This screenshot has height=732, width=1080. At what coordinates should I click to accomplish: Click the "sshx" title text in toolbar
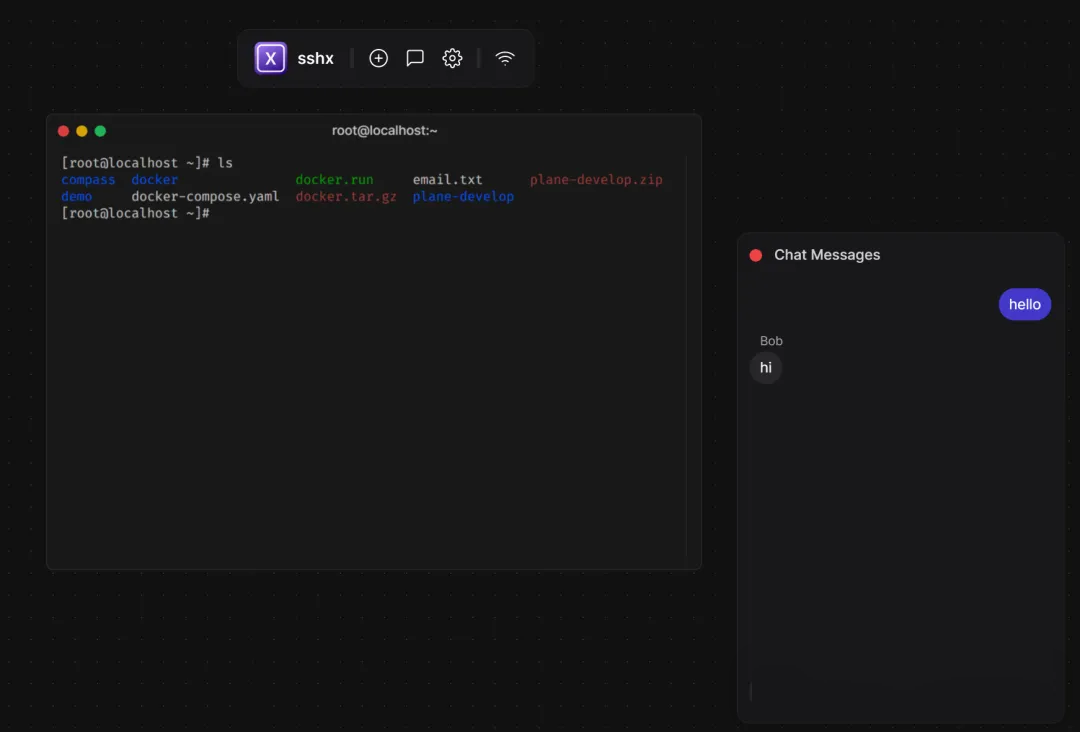tap(315, 59)
